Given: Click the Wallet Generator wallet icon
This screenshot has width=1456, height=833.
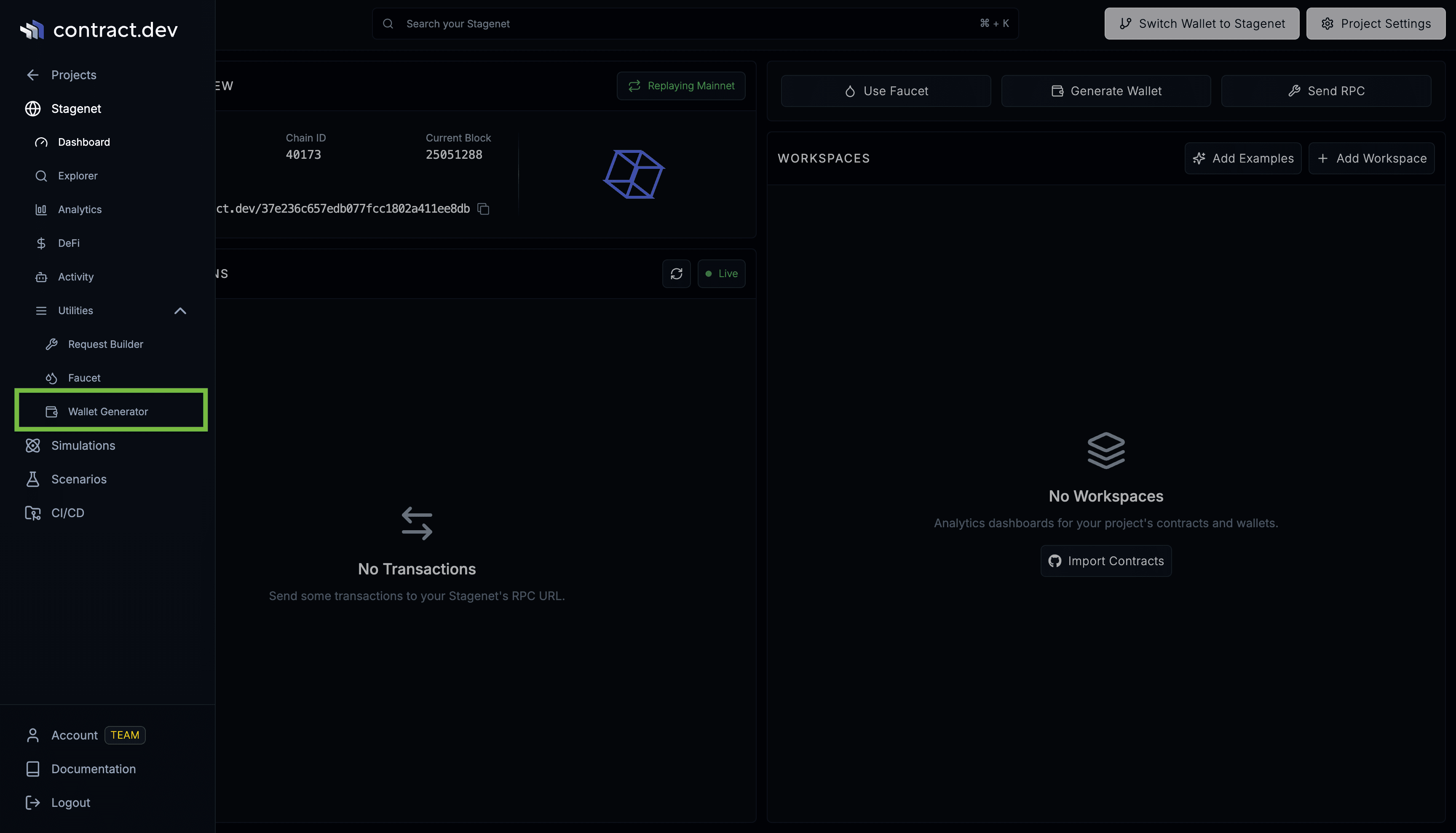Looking at the screenshot, I should [x=51, y=412].
